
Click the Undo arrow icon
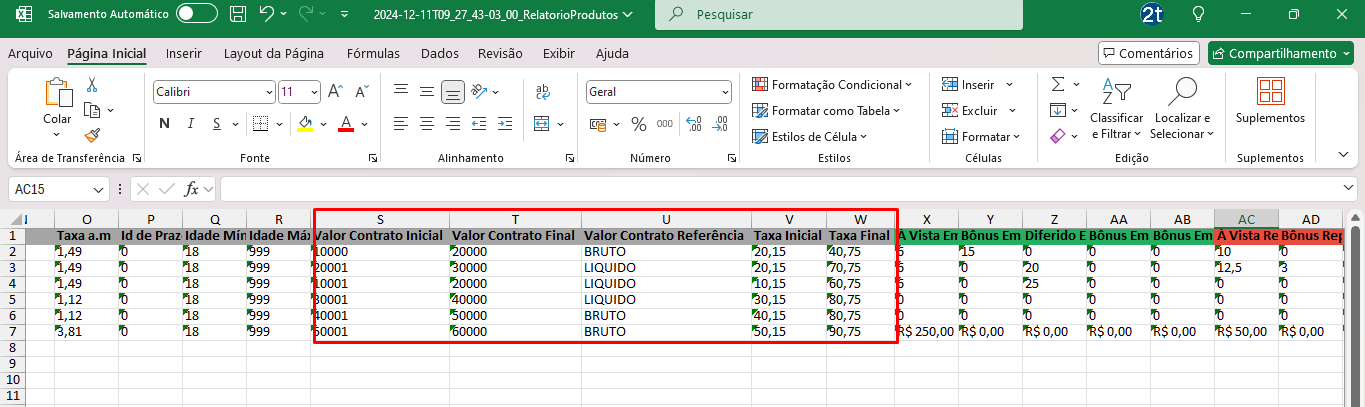click(266, 15)
